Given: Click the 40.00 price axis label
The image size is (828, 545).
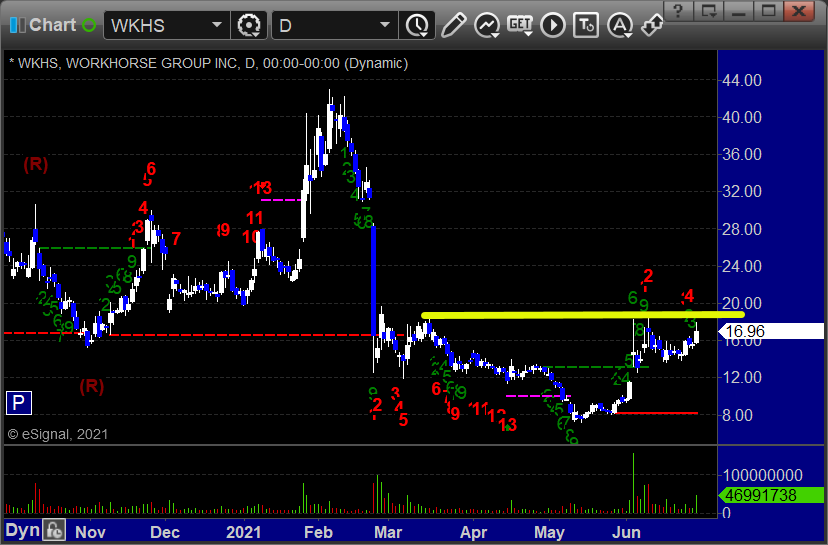Looking at the screenshot, I should [742, 117].
